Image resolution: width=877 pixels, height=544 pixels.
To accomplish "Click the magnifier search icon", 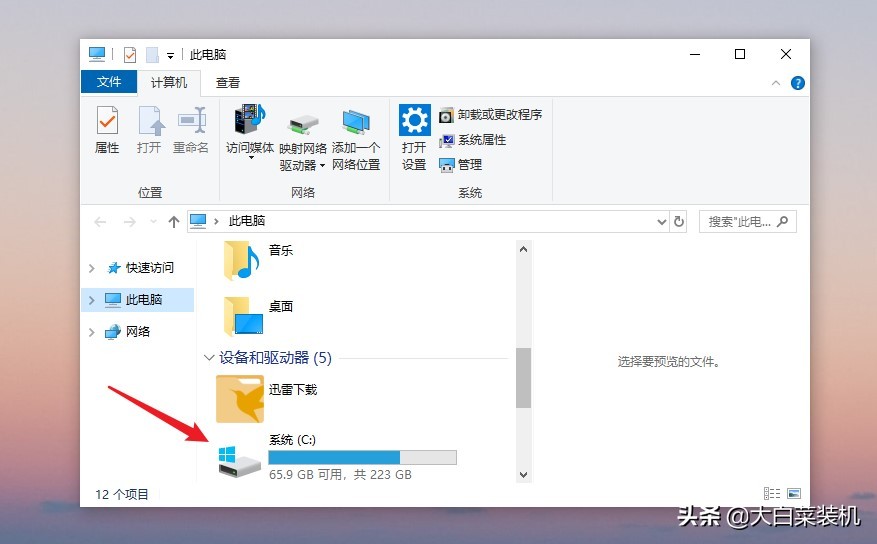I will (x=783, y=221).
